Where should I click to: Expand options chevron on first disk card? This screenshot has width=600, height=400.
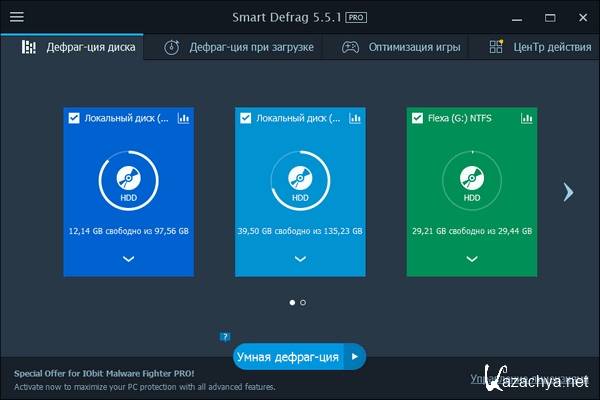(128, 258)
